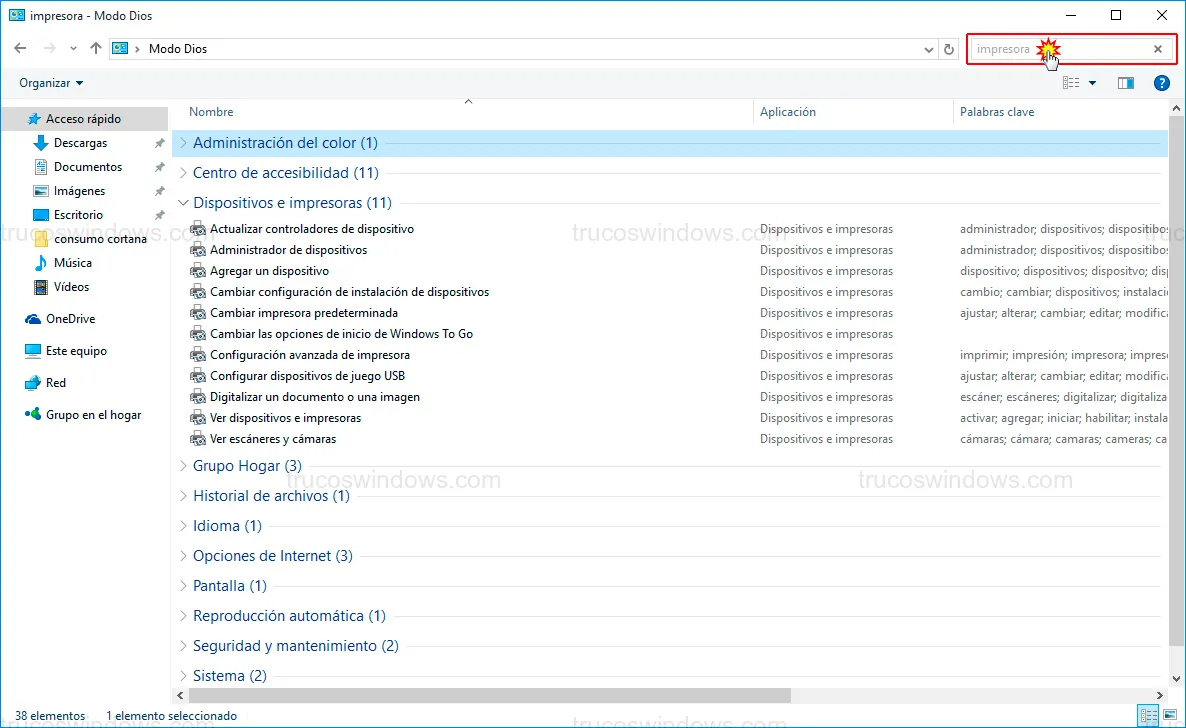Clear the search box with X
1186x728 pixels.
pyautogui.click(x=1158, y=49)
